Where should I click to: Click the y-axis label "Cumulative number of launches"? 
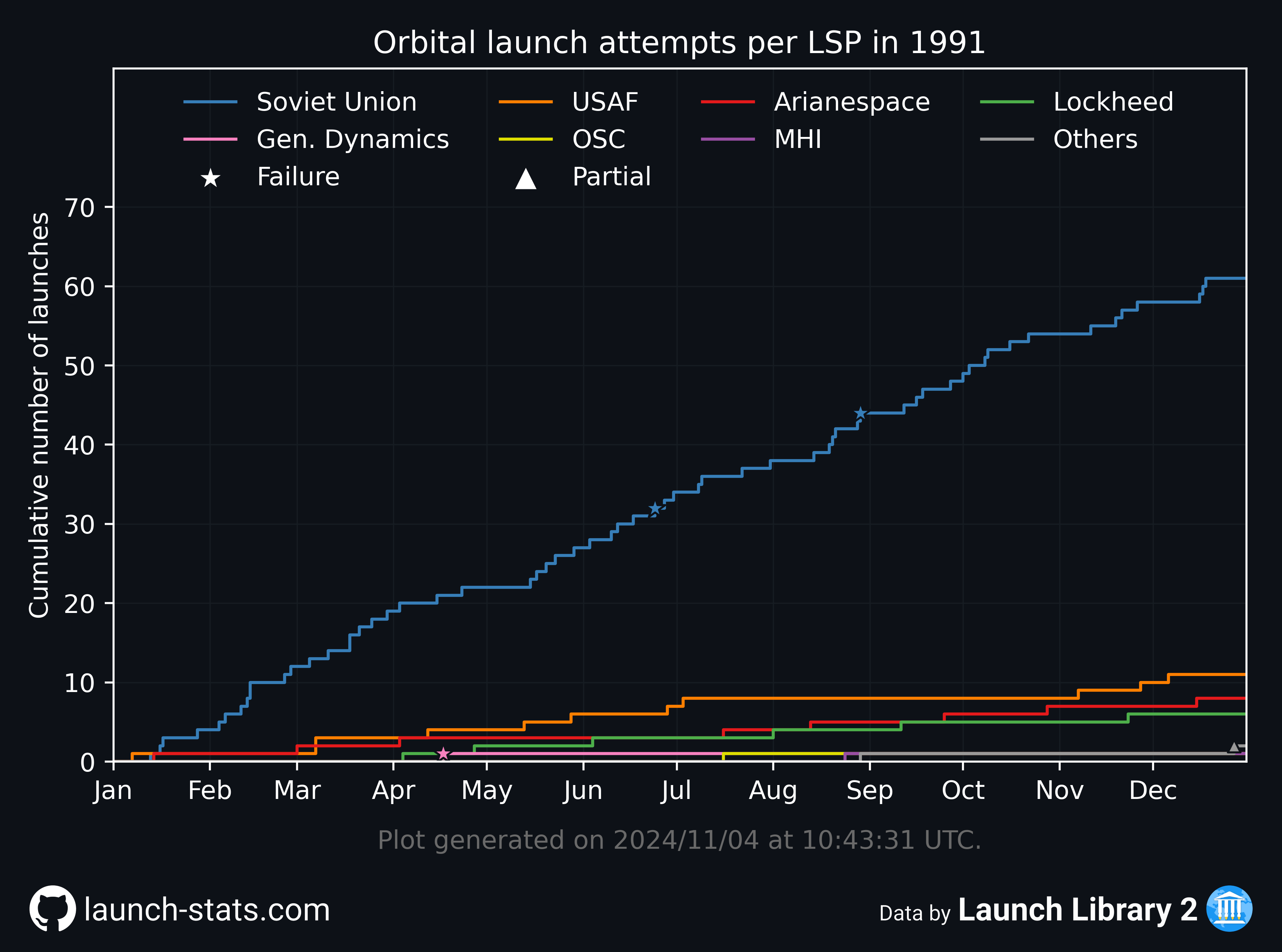tap(38, 415)
